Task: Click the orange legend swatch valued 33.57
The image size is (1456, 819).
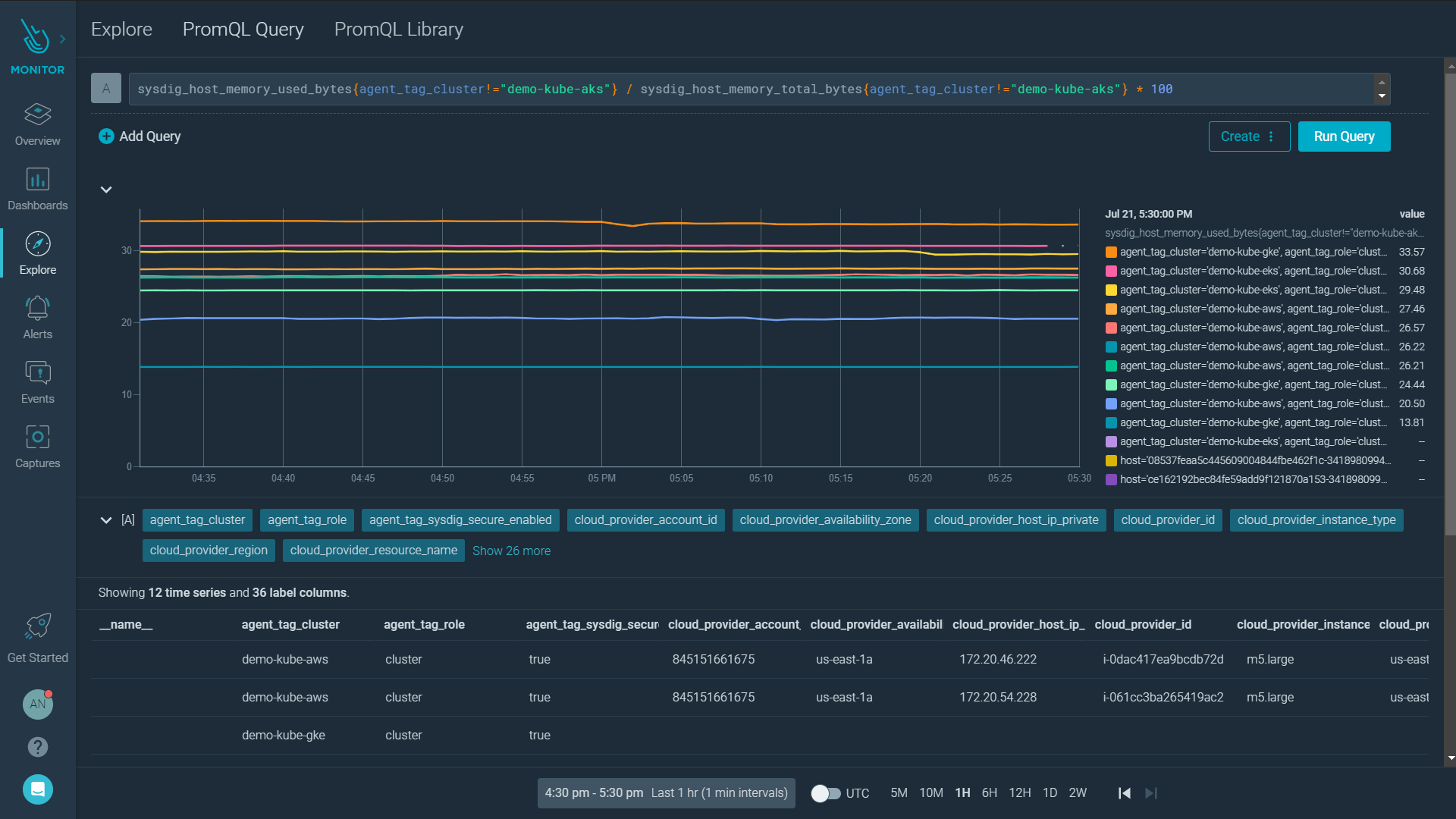Action: pos(1111,252)
